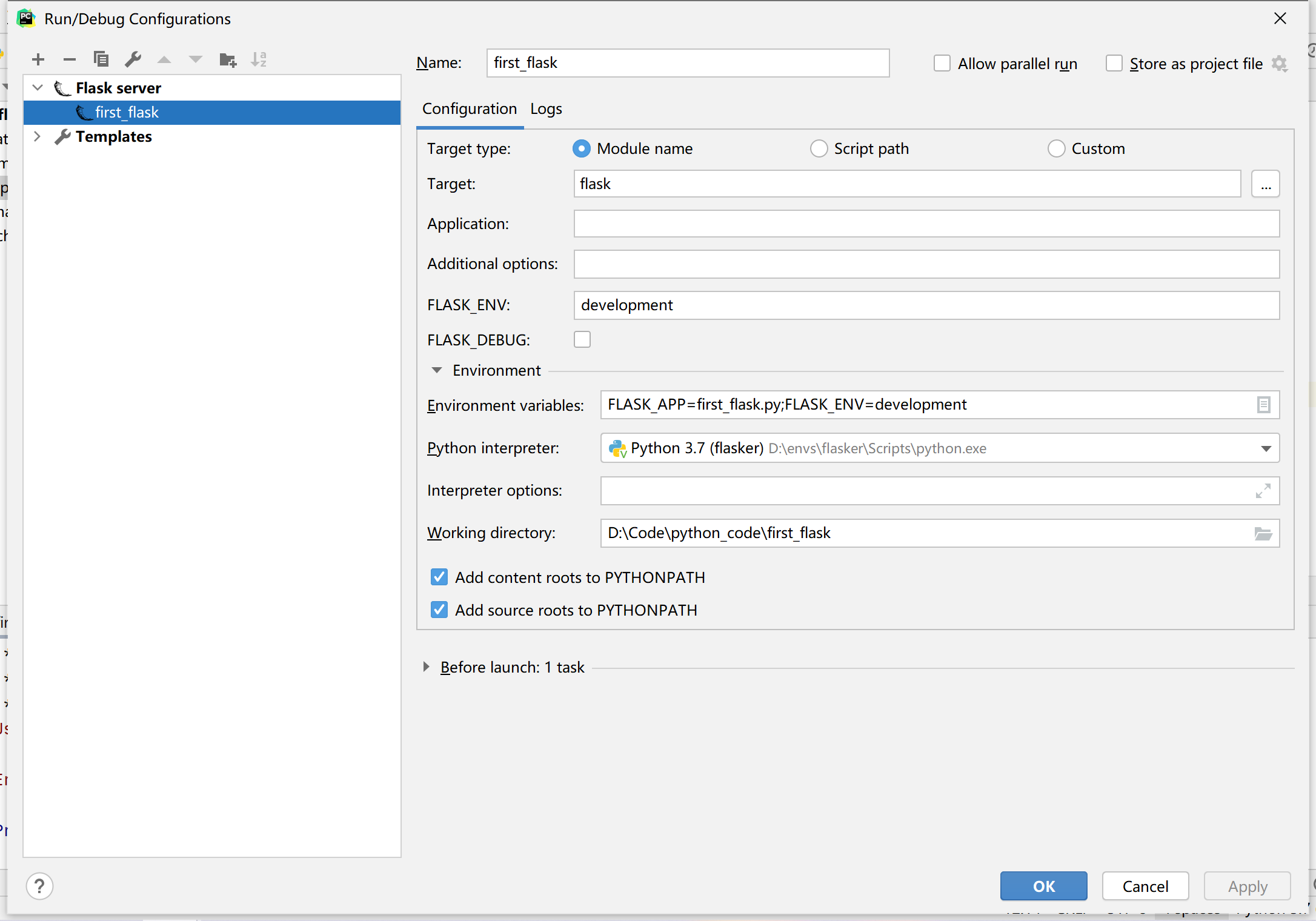Open the Python interpreter dropdown
The height and width of the screenshot is (921, 1316).
[x=1266, y=448]
